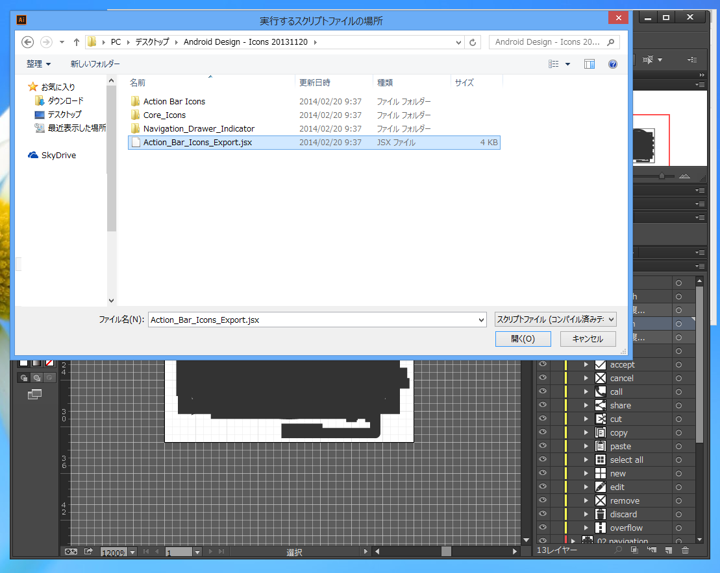Screen dimensions: 720x573
Task: Select お気に入り favorites in navigation pane
Action: [x=51, y=87]
